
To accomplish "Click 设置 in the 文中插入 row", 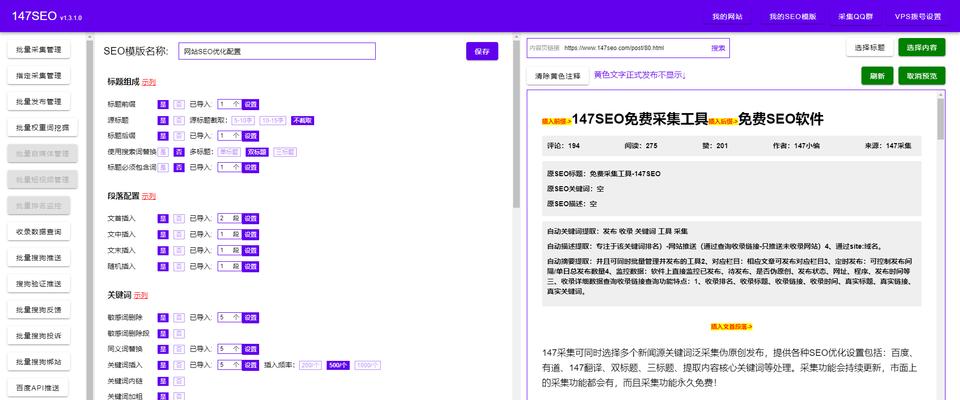I will (250, 234).
